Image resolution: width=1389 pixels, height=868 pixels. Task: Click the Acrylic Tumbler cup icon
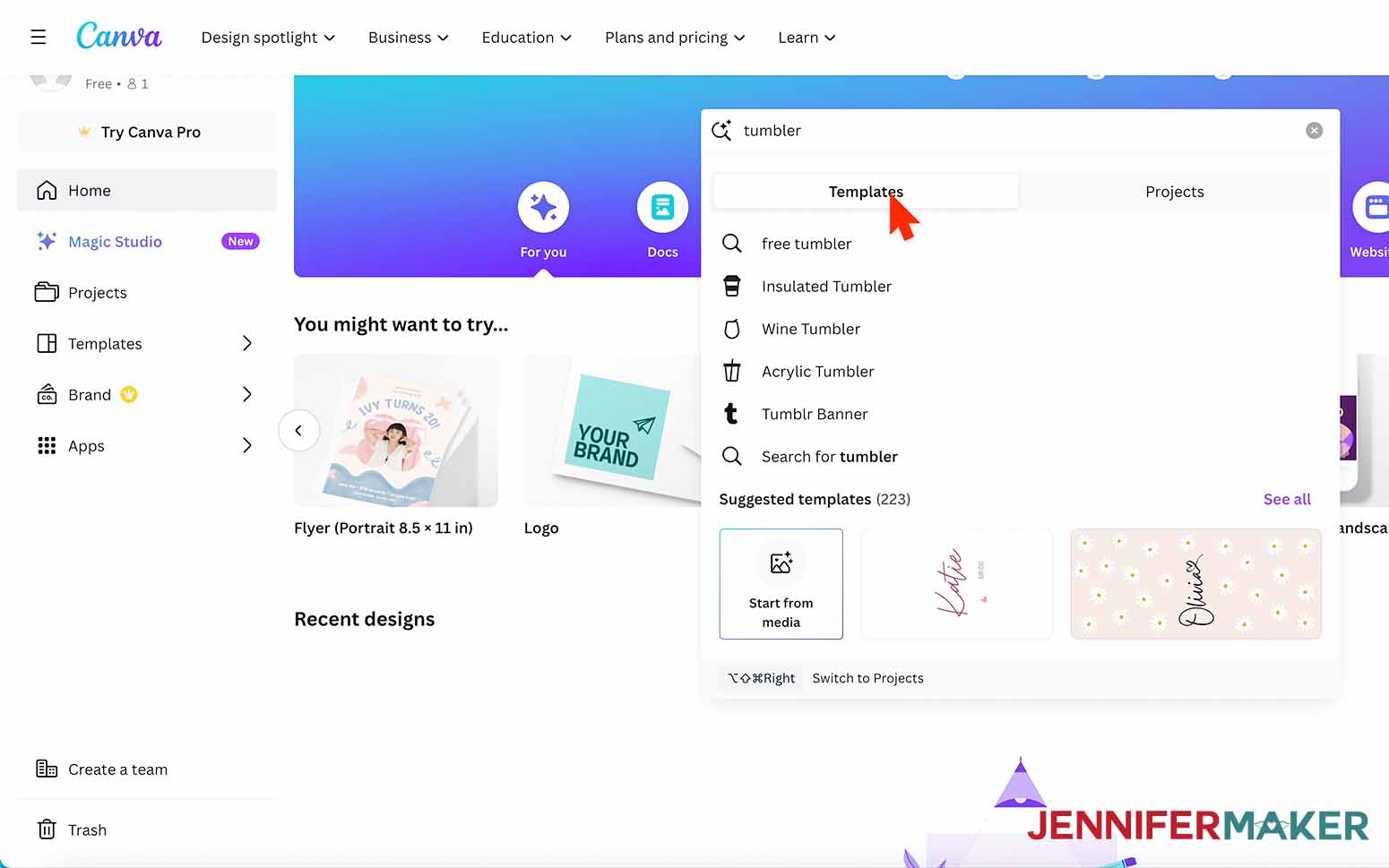pos(732,371)
